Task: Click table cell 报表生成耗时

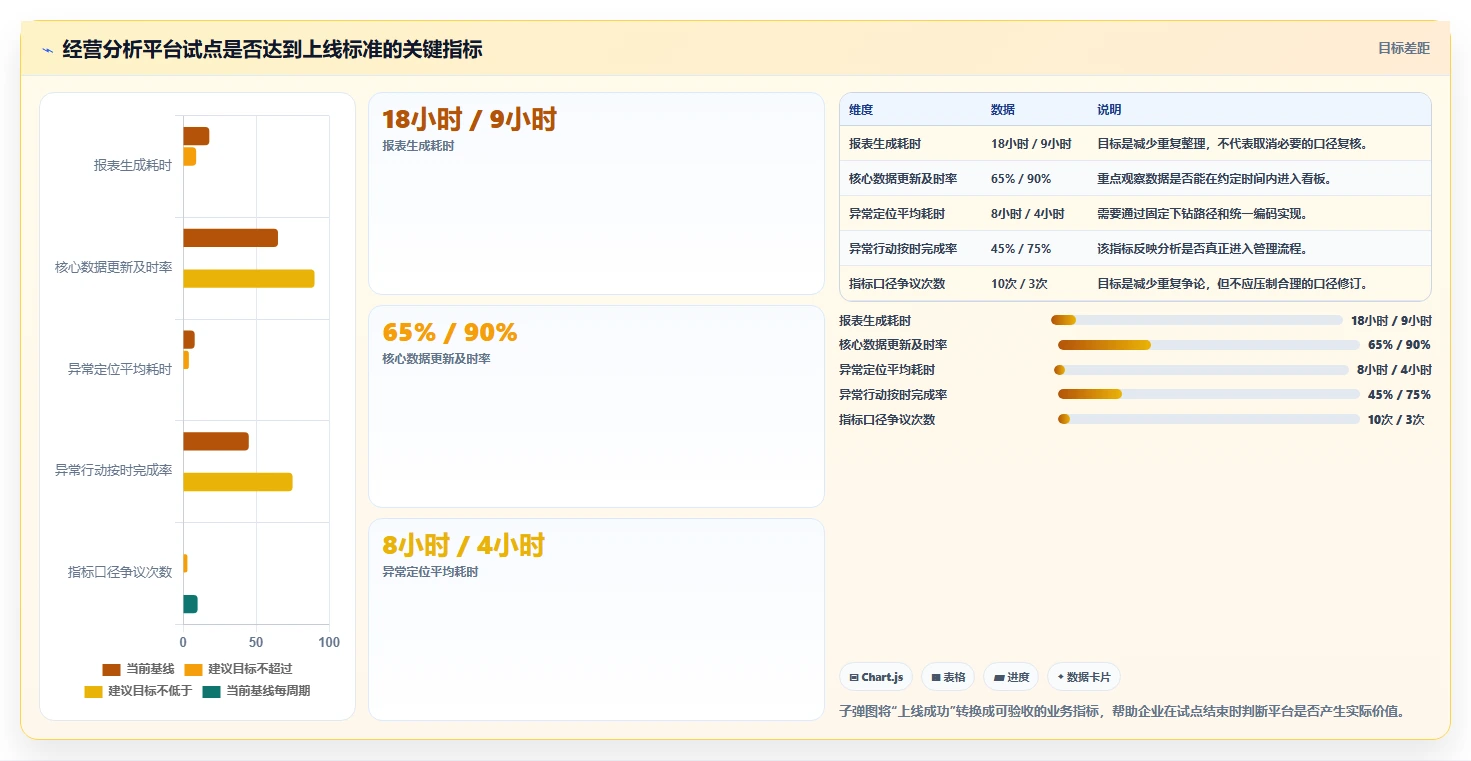Action: coord(885,144)
